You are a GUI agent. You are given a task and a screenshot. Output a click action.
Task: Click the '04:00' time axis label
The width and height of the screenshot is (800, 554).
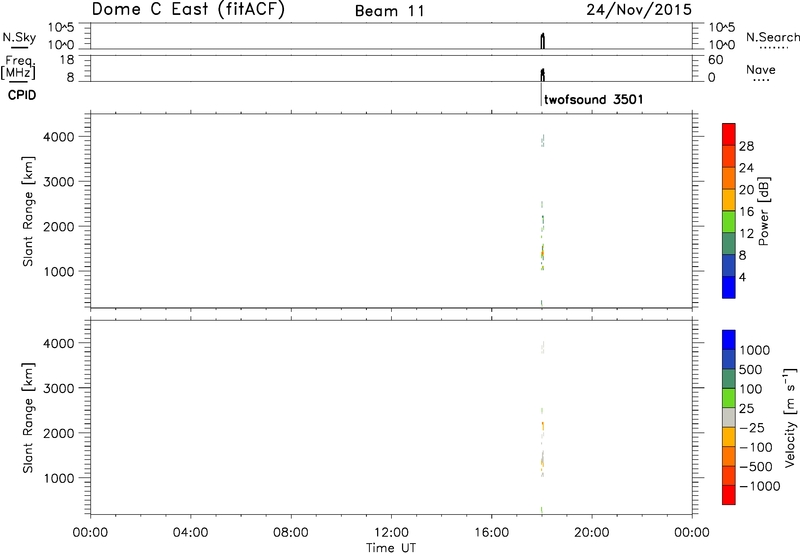coord(190,533)
